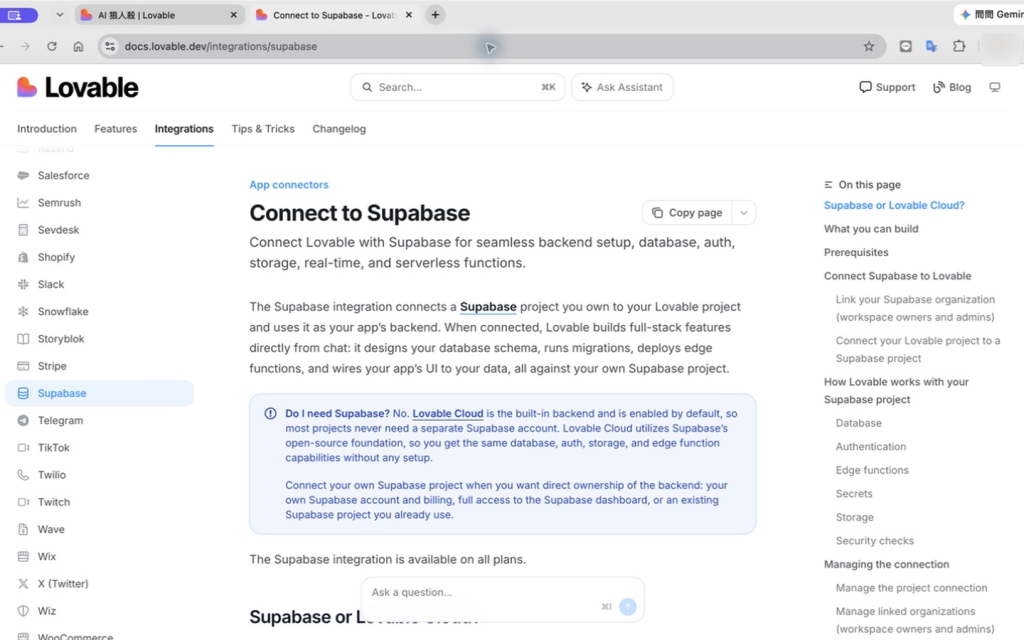Jump to Supabase or Lovable Cloud? section
Viewport: 1024px width, 640px height.
point(894,205)
